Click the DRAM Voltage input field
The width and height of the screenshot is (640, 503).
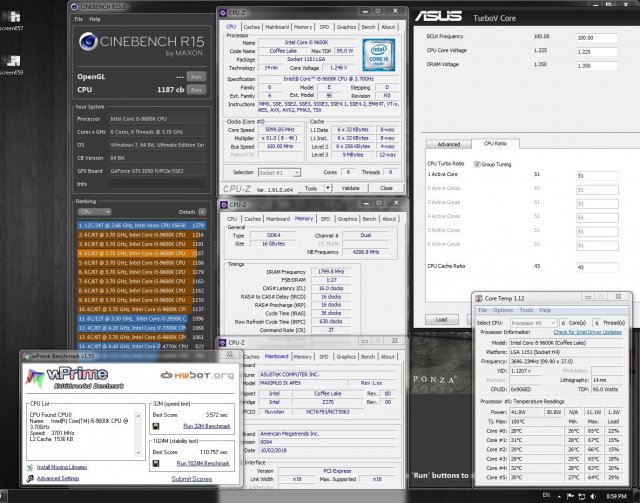click(596, 66)
